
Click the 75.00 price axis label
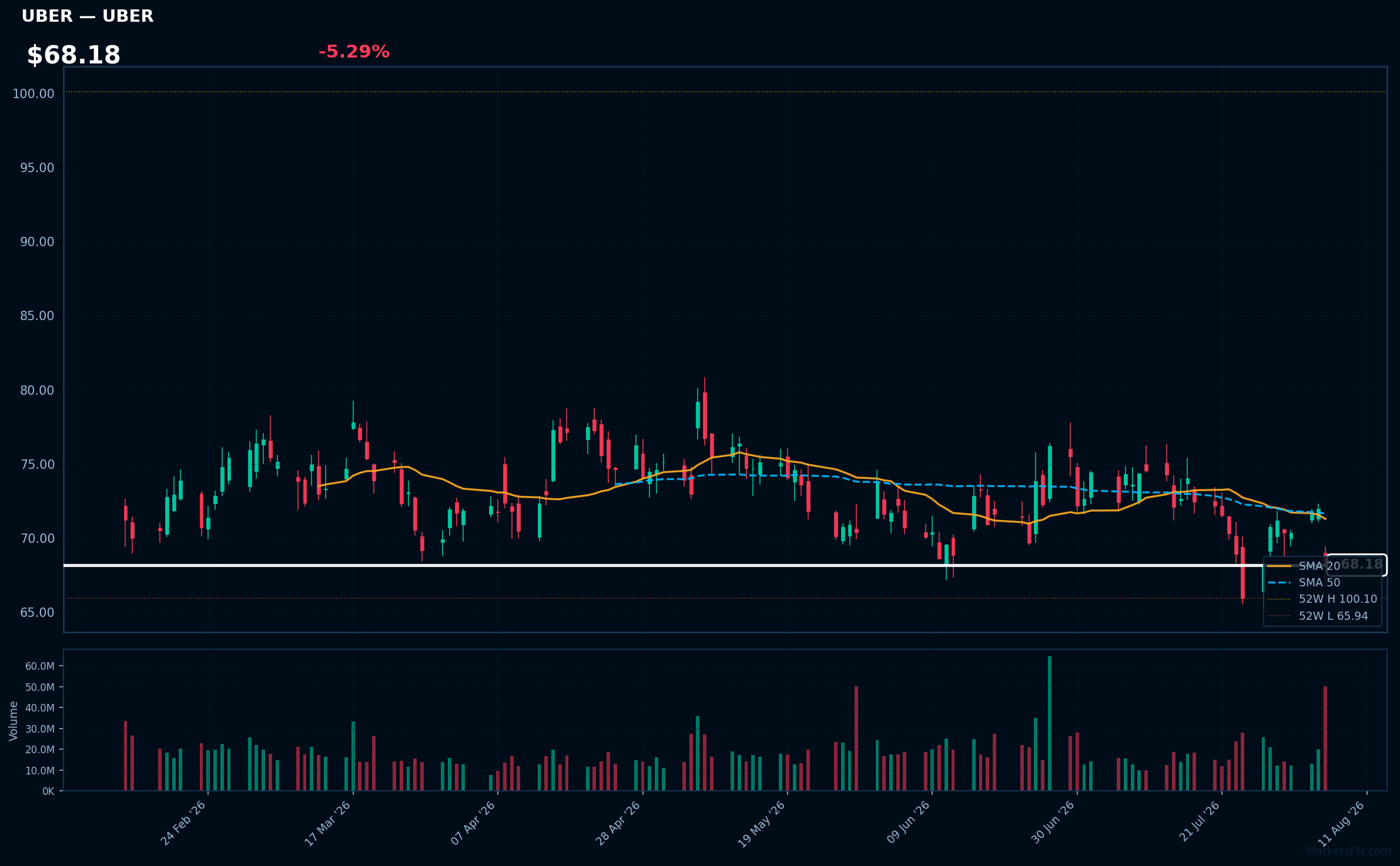point(37,465)
